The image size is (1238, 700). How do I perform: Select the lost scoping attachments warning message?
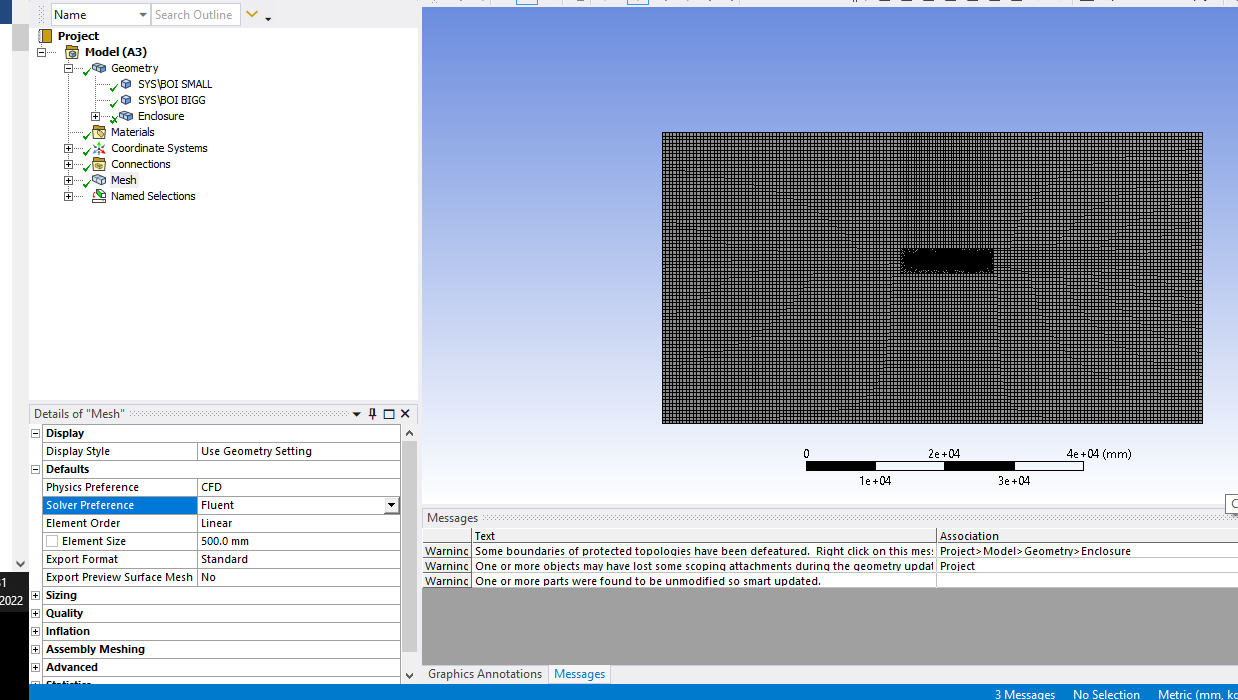704,566
